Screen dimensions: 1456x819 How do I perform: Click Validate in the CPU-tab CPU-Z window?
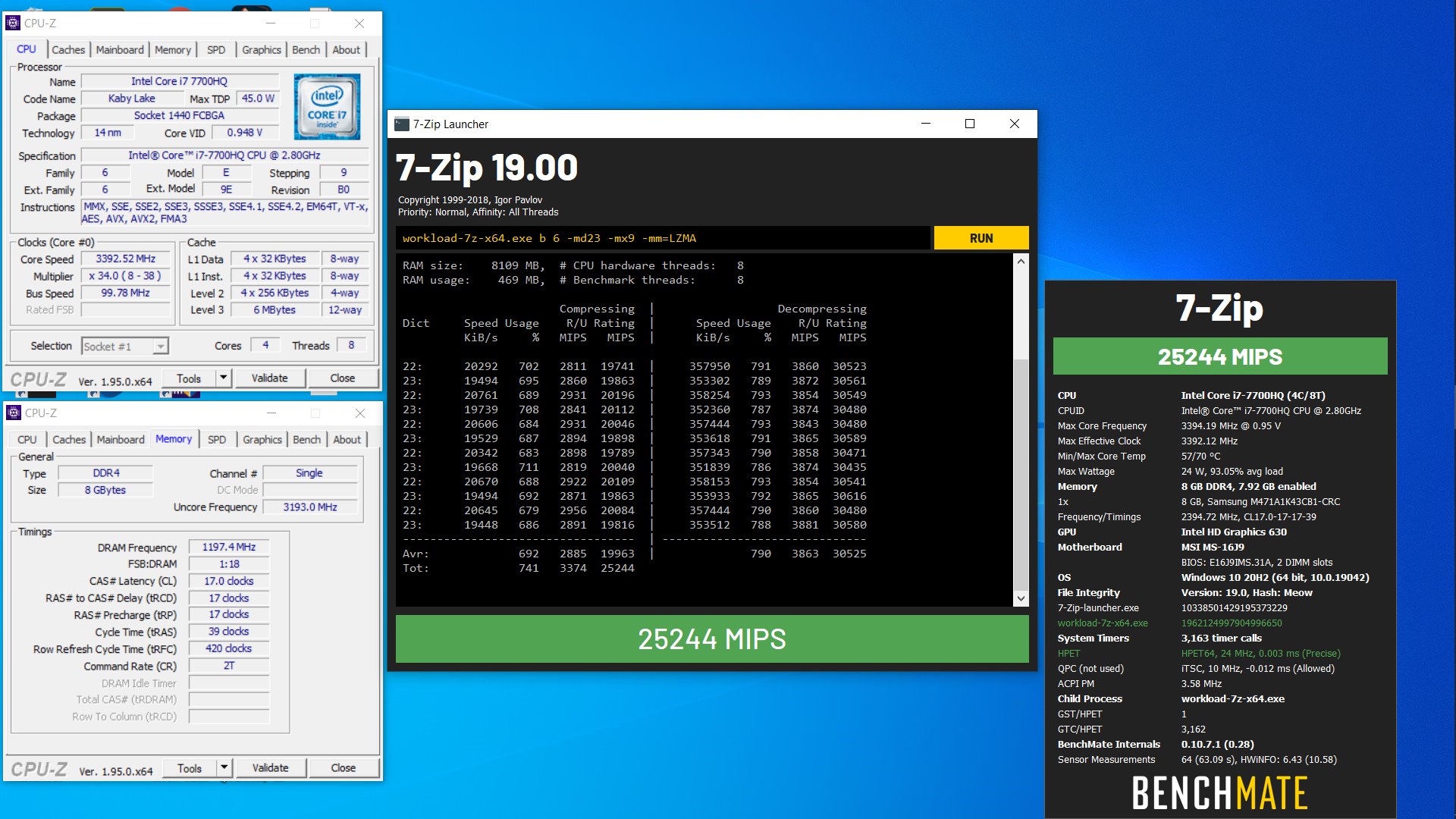tap(270, 378)
